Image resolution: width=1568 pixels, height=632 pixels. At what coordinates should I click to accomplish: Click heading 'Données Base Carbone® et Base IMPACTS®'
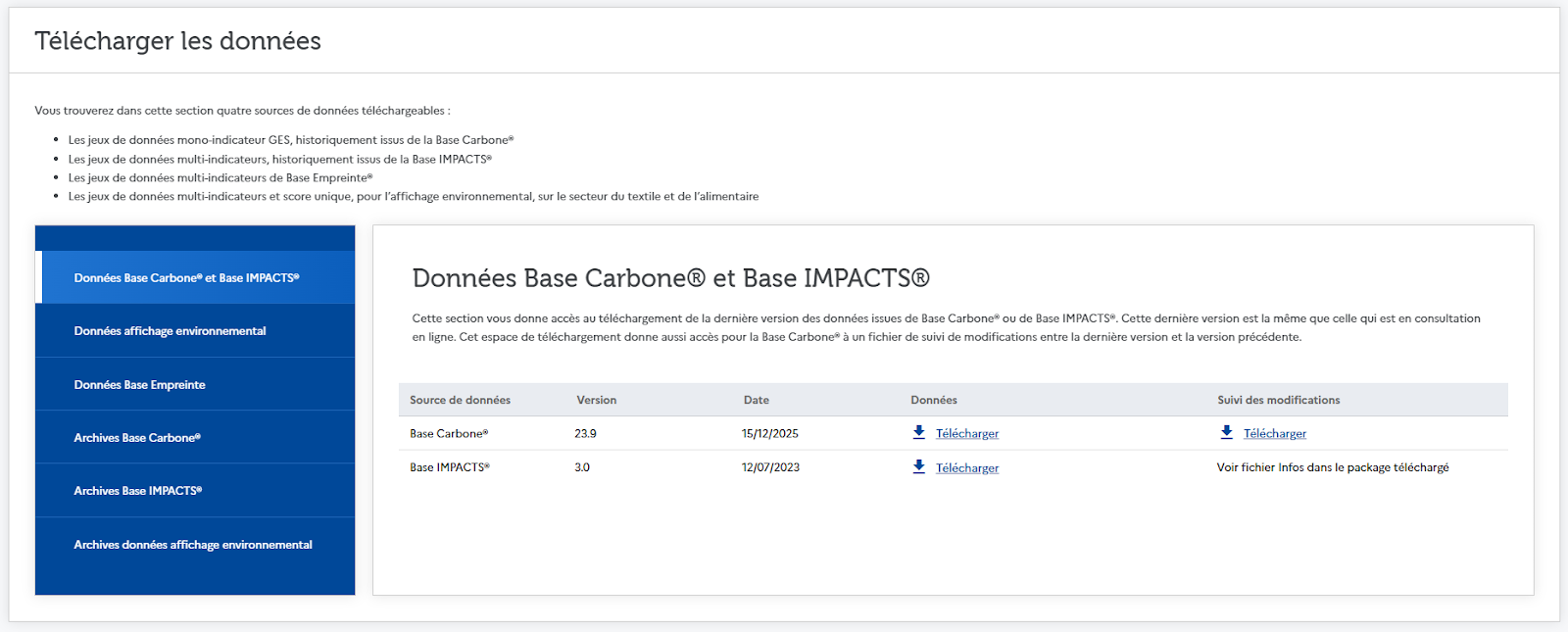click(670, 278)
